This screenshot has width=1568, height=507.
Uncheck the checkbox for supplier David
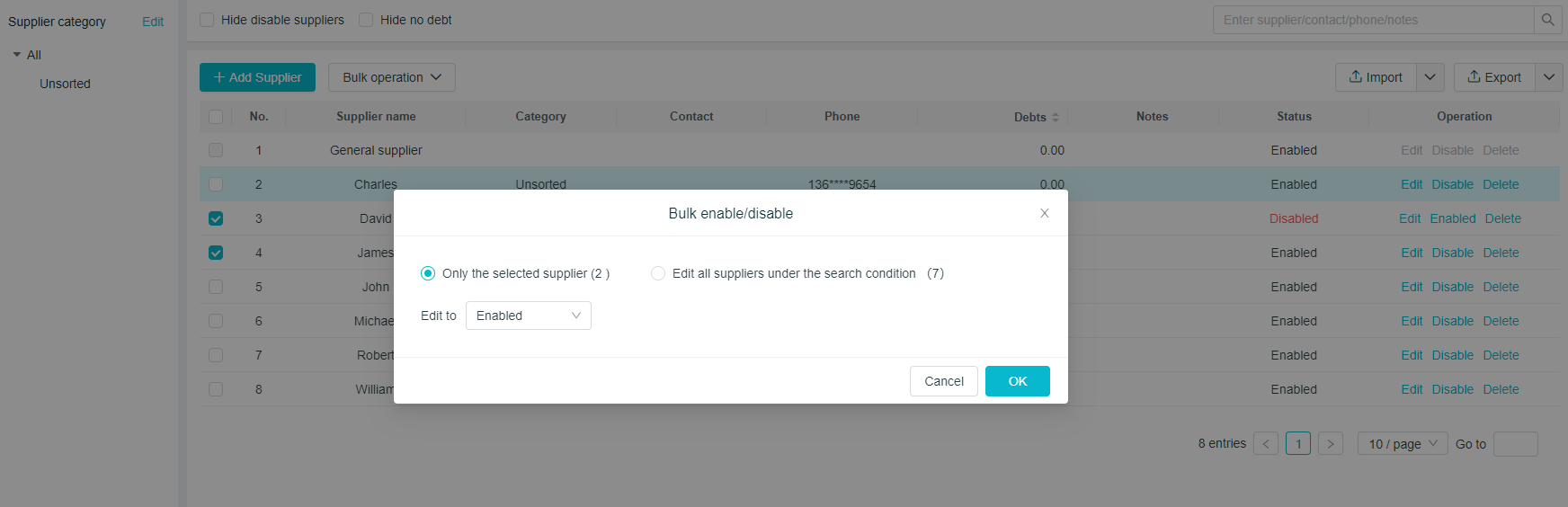216,218
